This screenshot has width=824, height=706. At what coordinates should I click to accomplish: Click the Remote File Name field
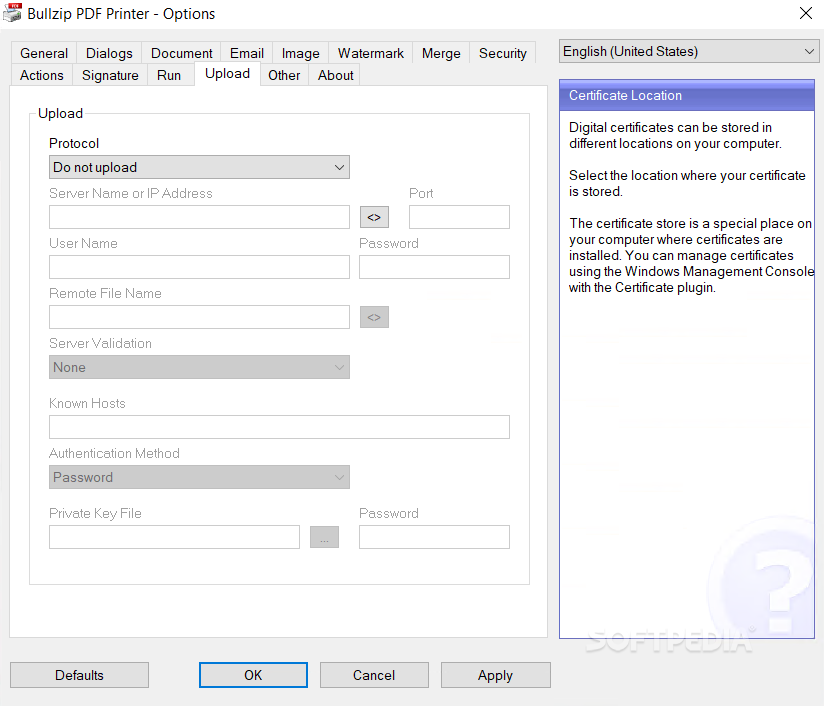[199, 317]
